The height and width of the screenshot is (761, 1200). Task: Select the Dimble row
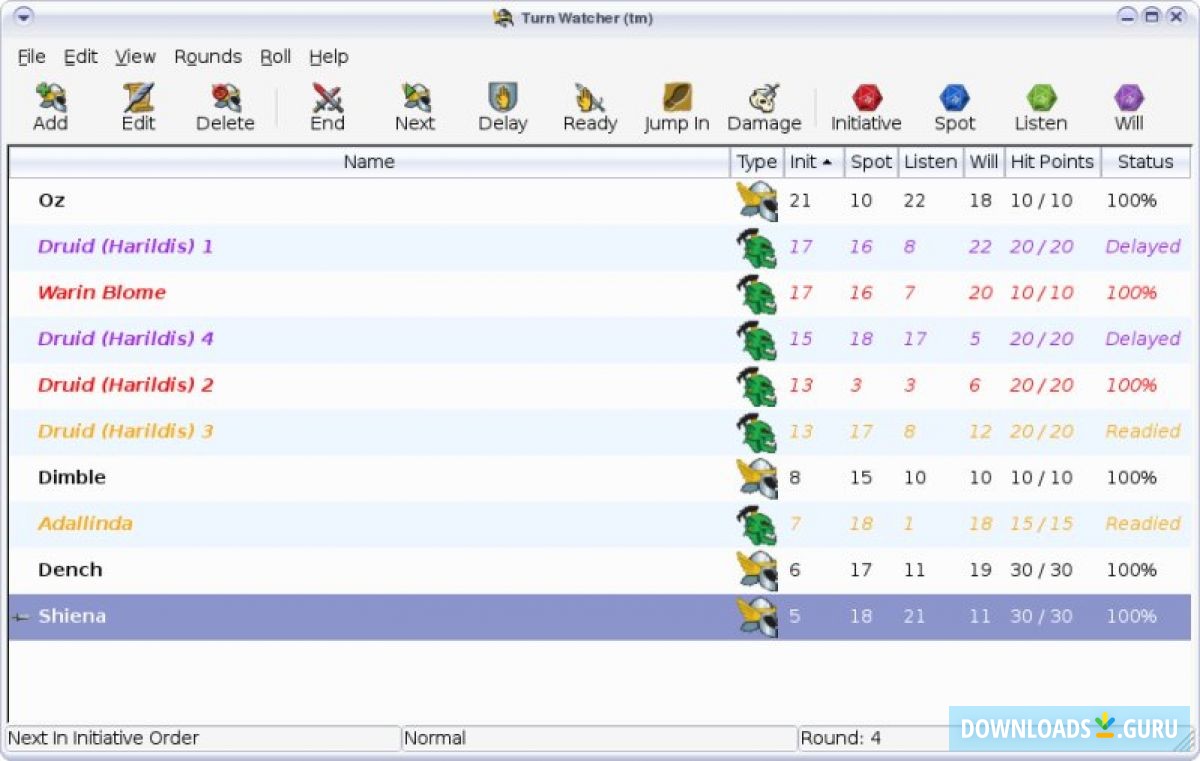point(600,478)
